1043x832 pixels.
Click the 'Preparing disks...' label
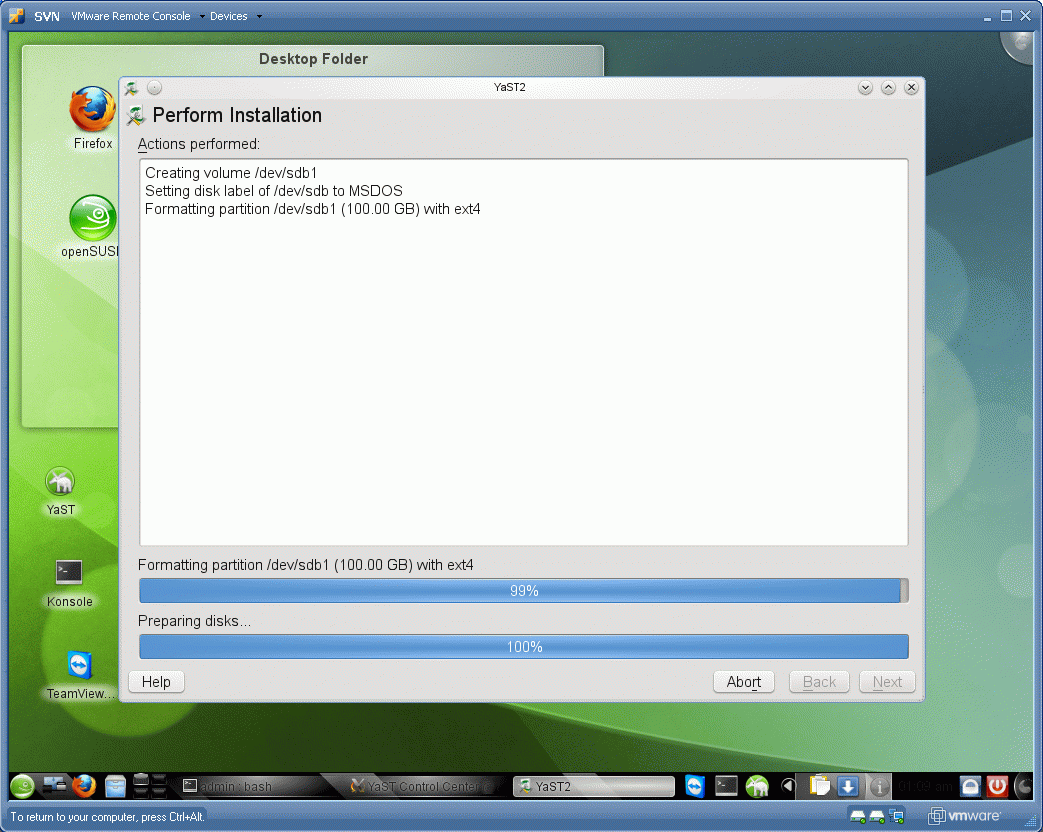coord(194,621)
